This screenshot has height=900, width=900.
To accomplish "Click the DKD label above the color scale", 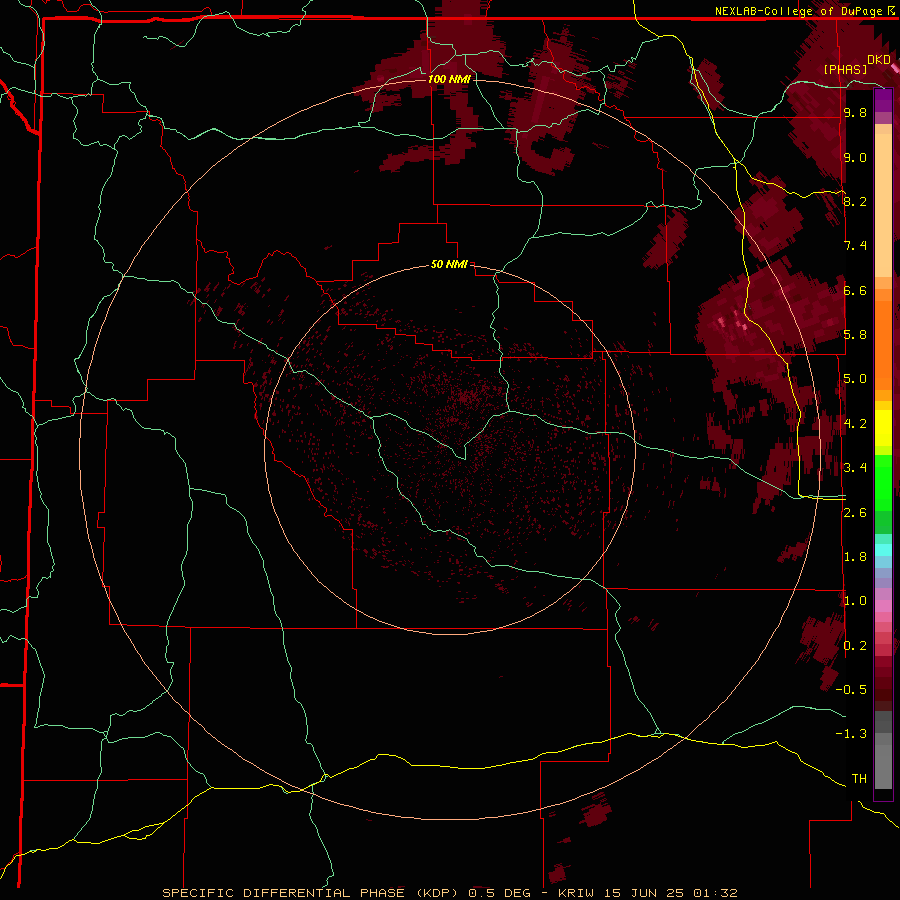I will [x=878, y=60].
